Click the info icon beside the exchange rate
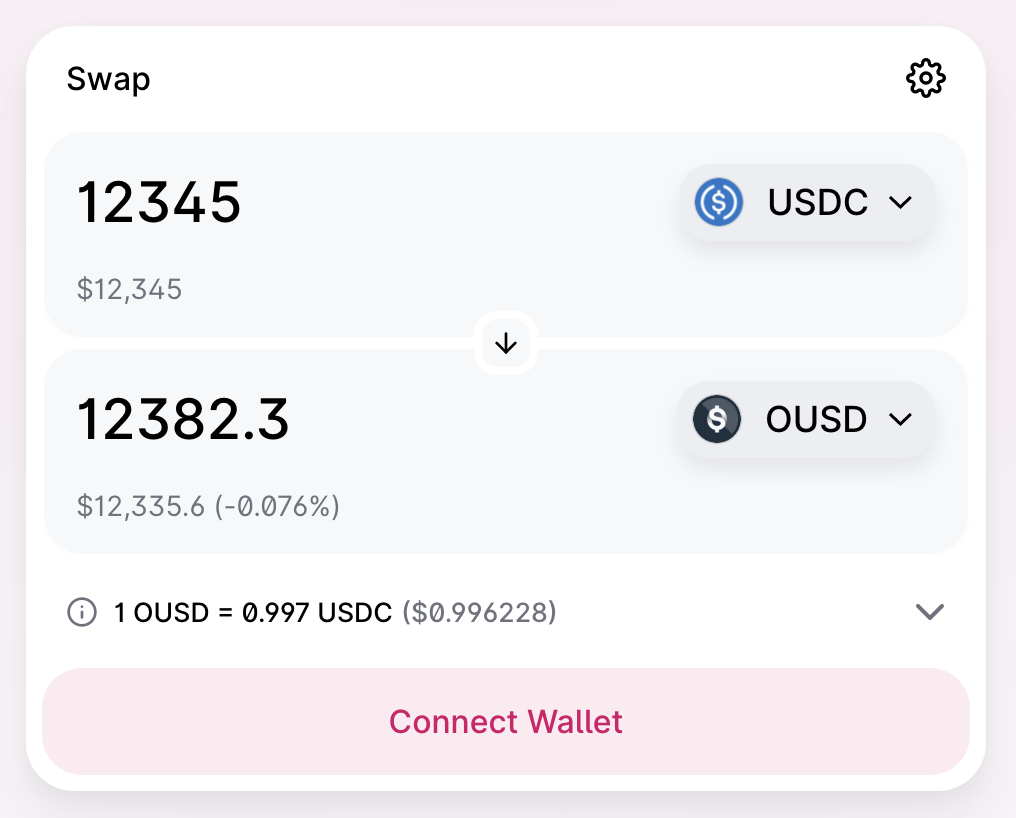The image size is (1016, 818). point(81,612)
